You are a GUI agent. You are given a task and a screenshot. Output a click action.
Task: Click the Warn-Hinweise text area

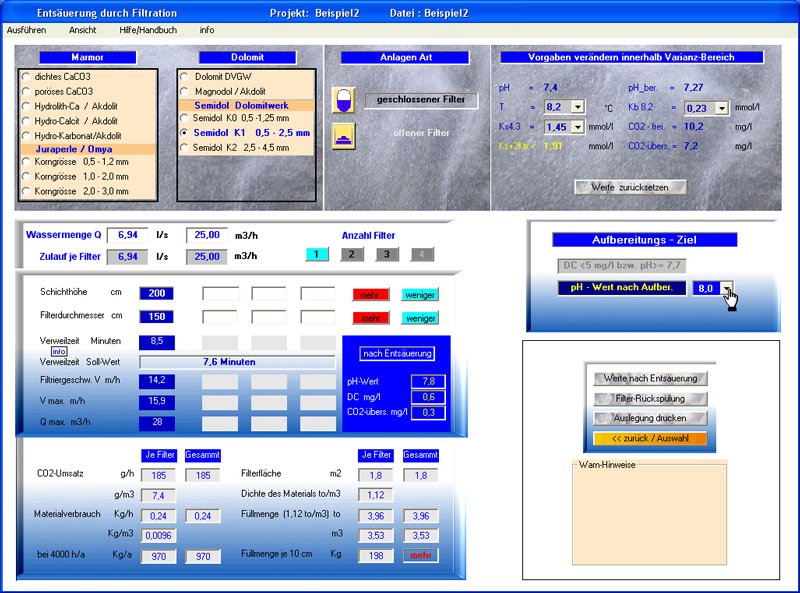[x=649, y=513]
